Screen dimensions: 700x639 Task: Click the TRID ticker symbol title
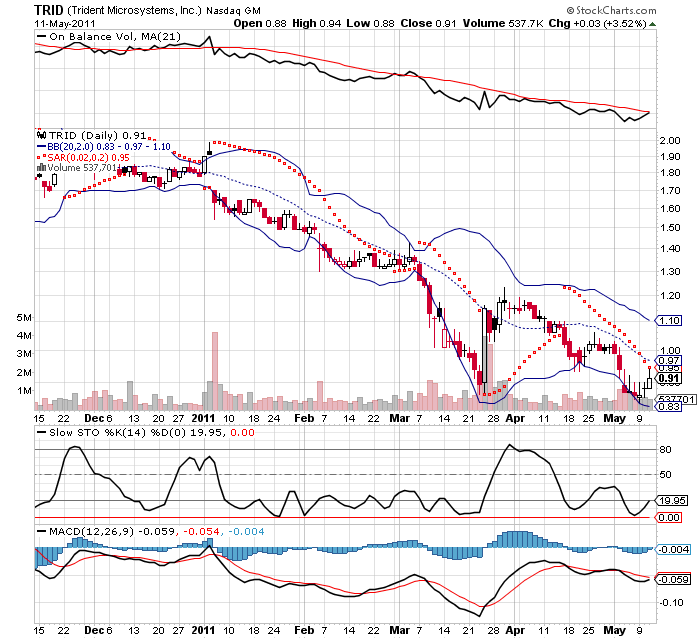(49, 10)
